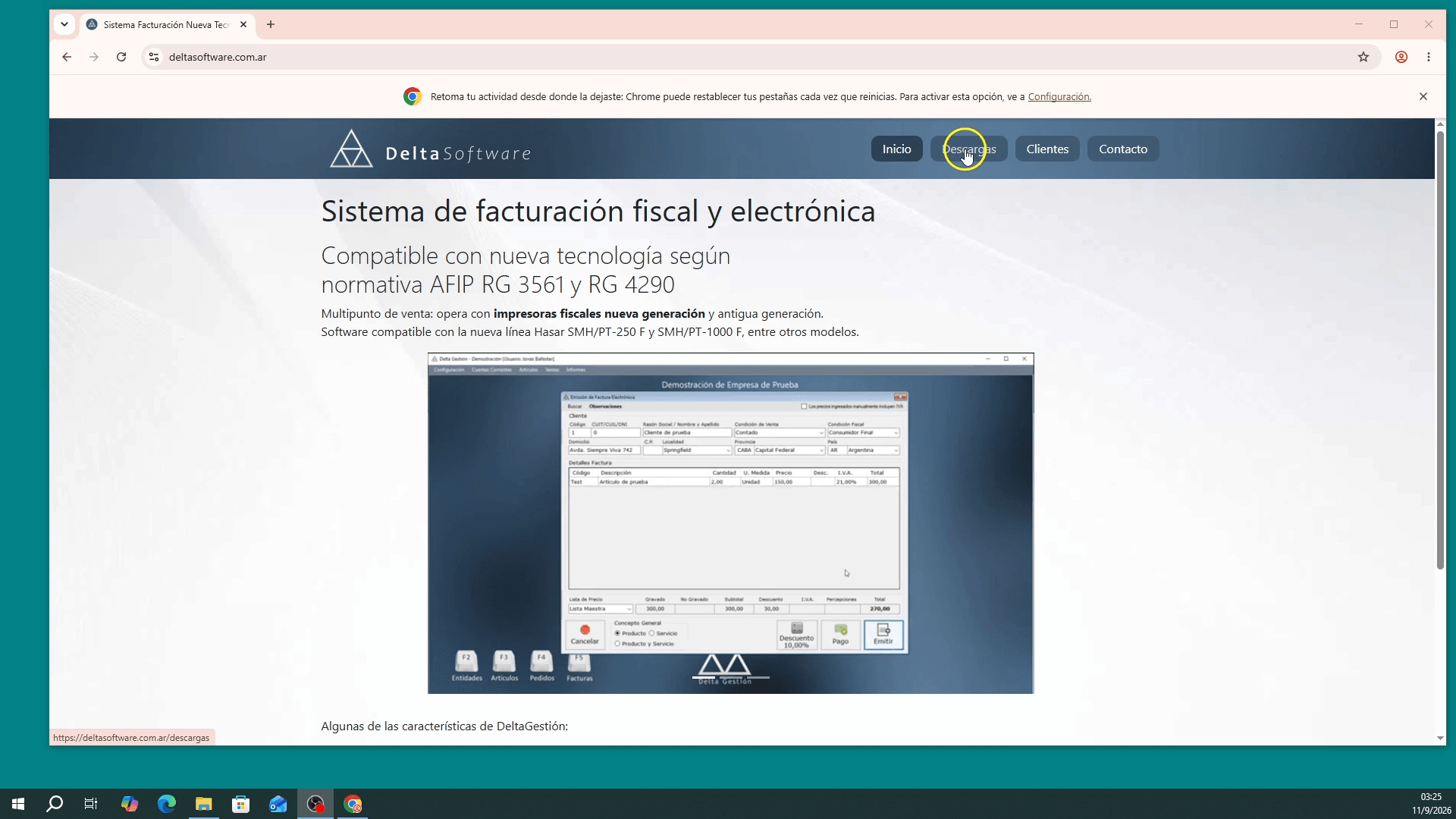Open site information icon in address bar

[x=154, y=57]
